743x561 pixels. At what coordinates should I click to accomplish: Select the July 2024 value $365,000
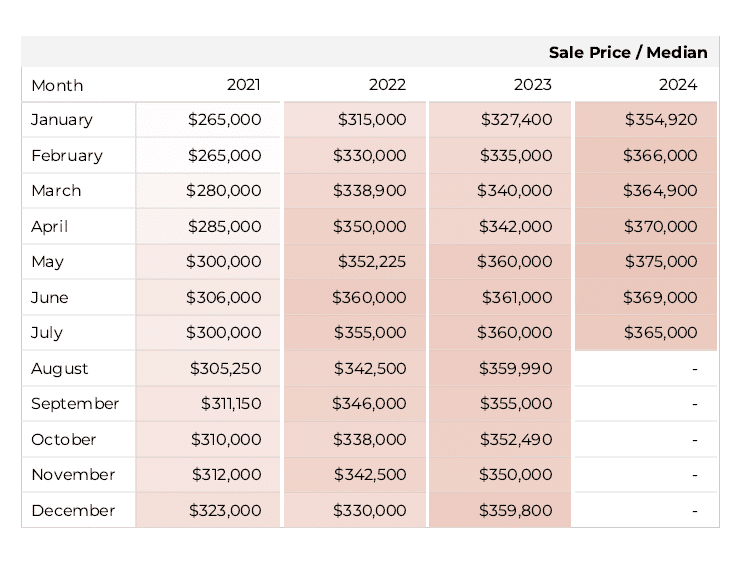pyautogui.click(x=661, y=333)
